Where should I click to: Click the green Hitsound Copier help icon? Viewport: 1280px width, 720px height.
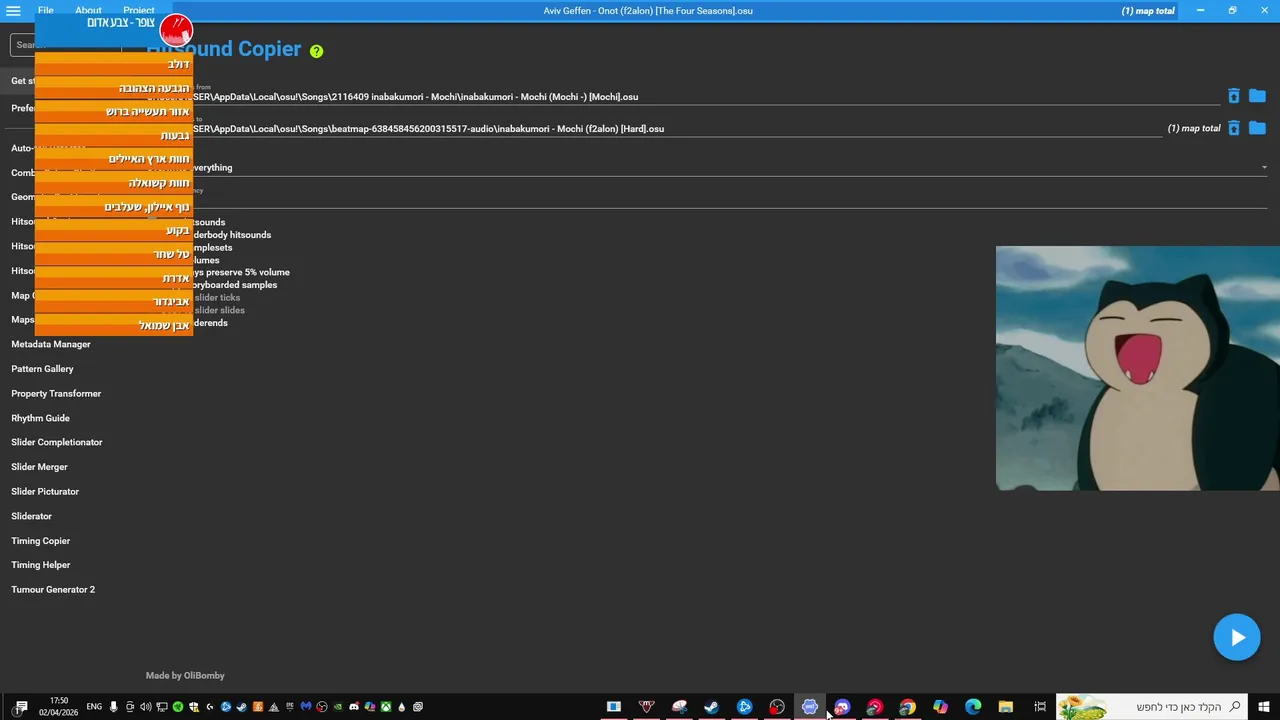click(x=316, y=51)
